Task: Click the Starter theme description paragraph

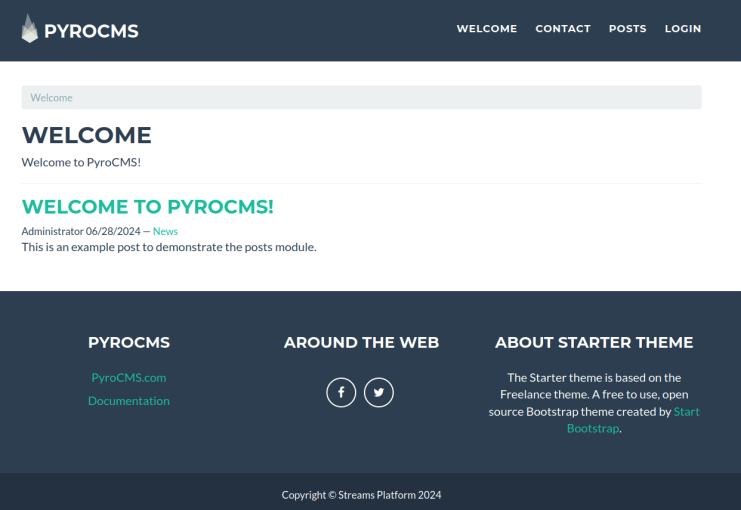Action: [x=594, y=403]
